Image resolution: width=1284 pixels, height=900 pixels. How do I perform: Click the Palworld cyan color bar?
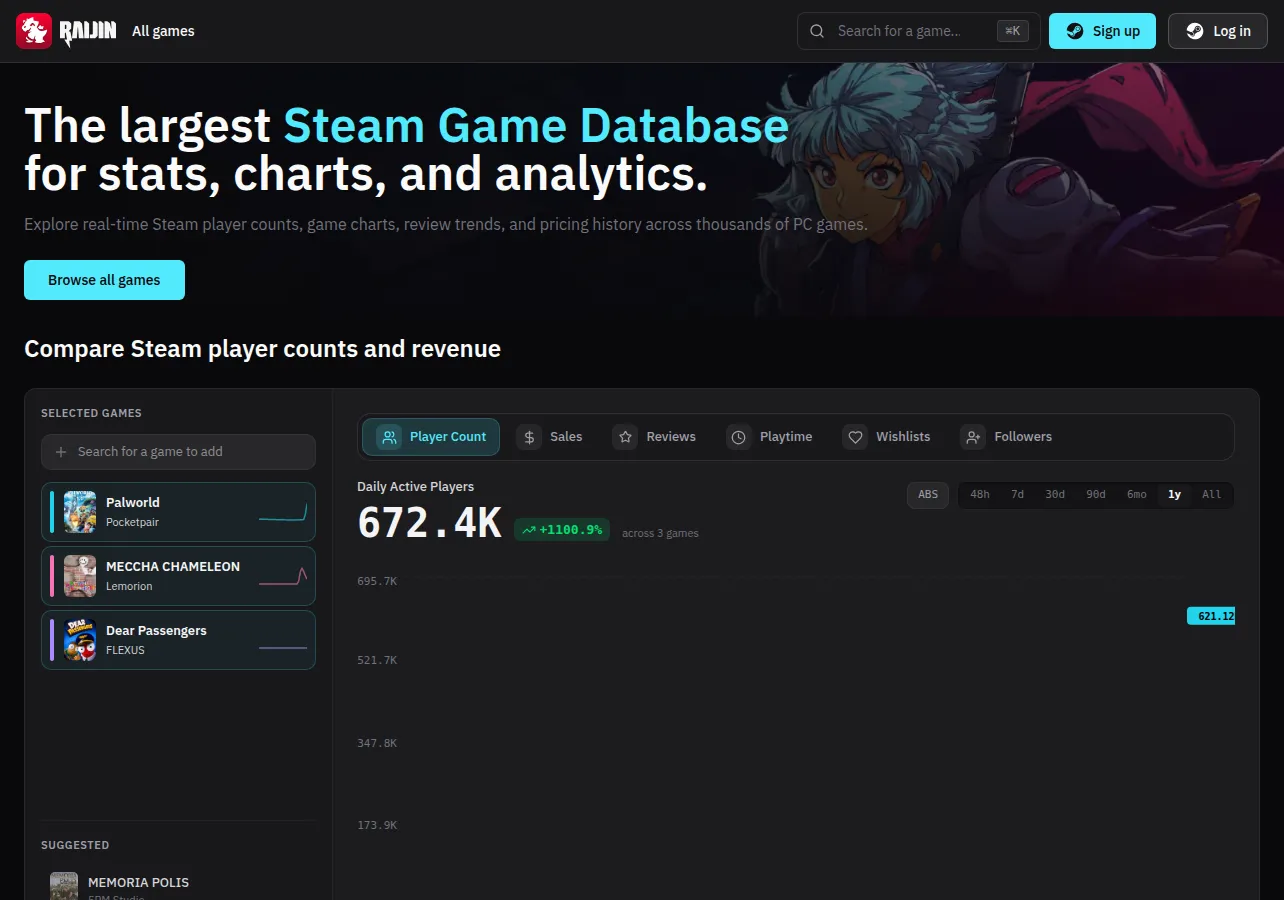click(52, 512)
